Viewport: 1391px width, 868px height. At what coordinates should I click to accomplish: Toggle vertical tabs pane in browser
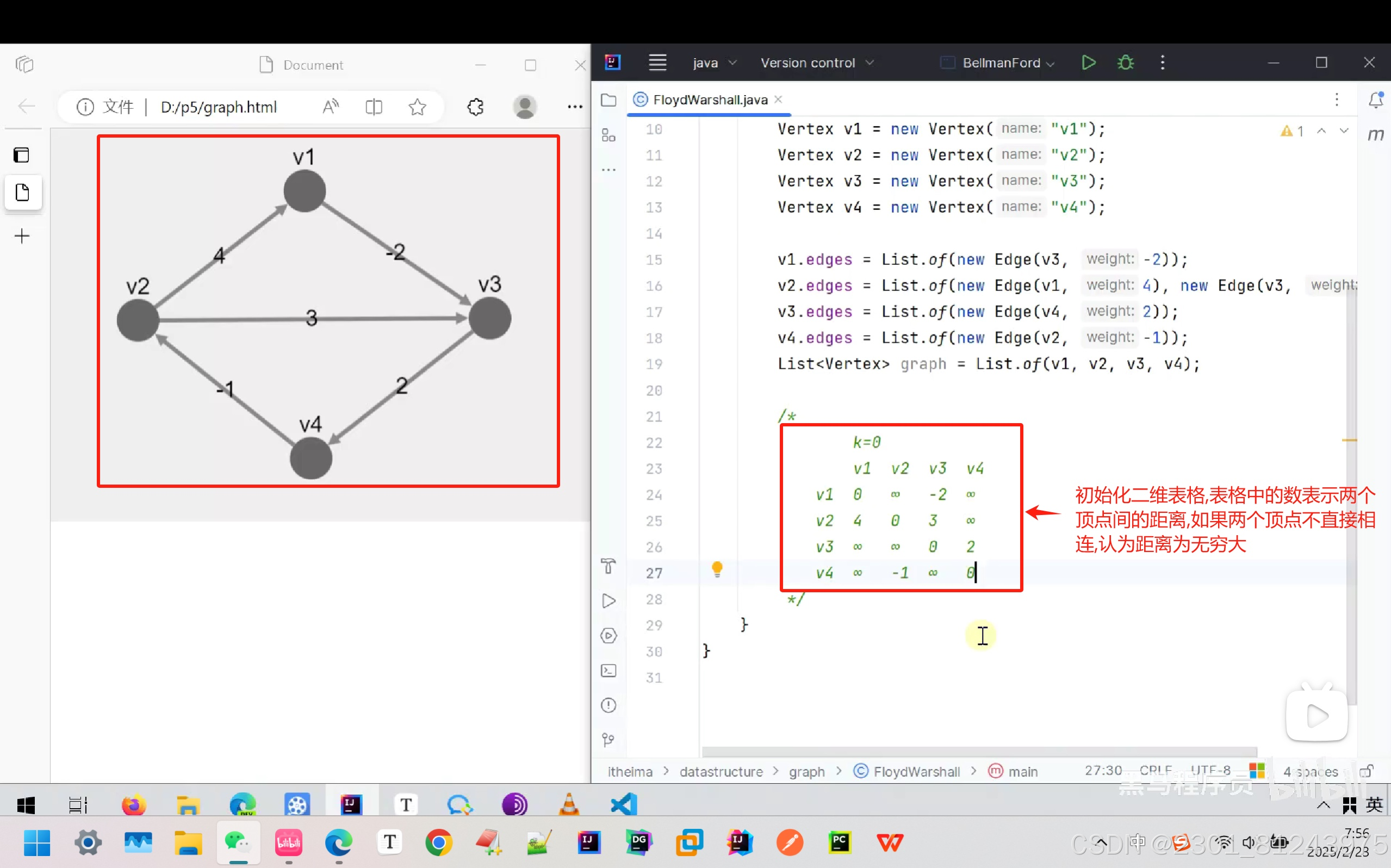coord(22,155)
